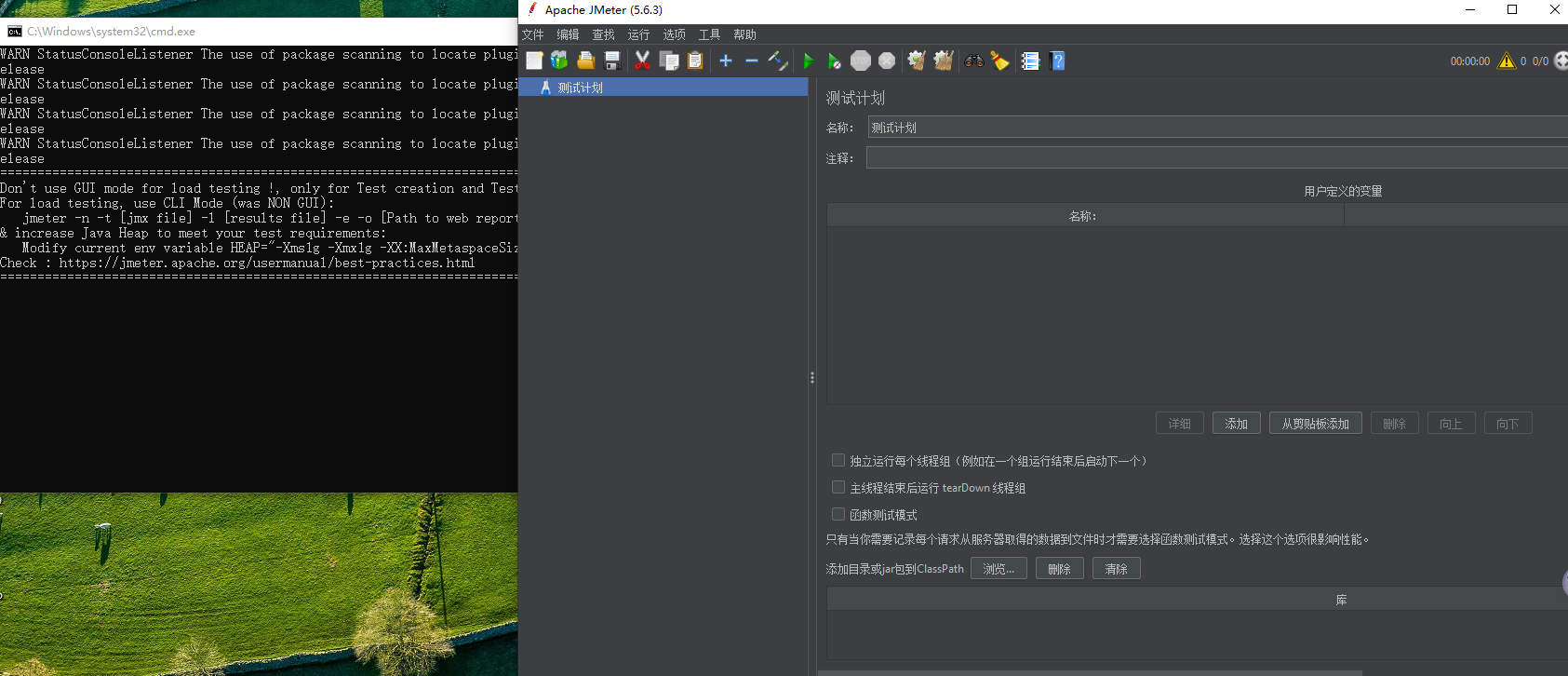Click the Cut scissors icon
This screenshot has height=676, width=1568.
click(642, 61)
